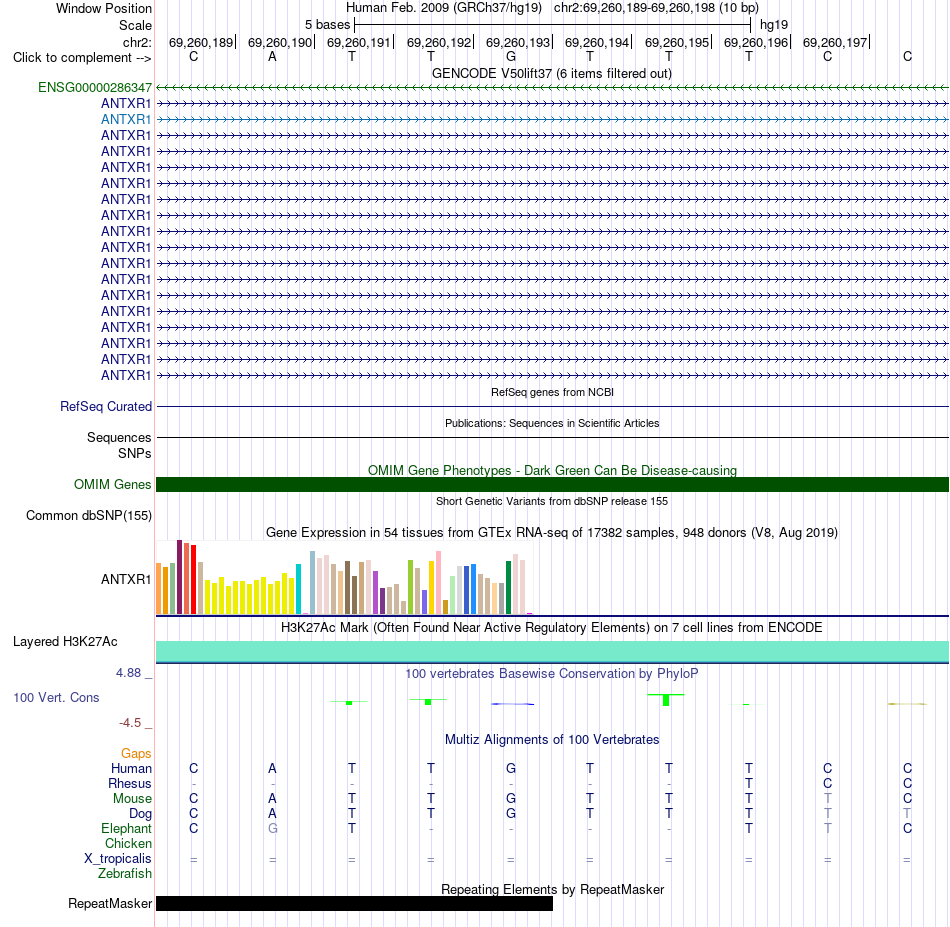This screenshot has width=950, height=927.
Task: Open the 'RefSeq genes from NCBI' title
Action: (552, 392)
